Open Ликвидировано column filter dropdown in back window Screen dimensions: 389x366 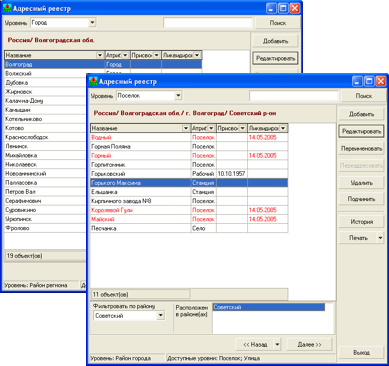[197, 55]
